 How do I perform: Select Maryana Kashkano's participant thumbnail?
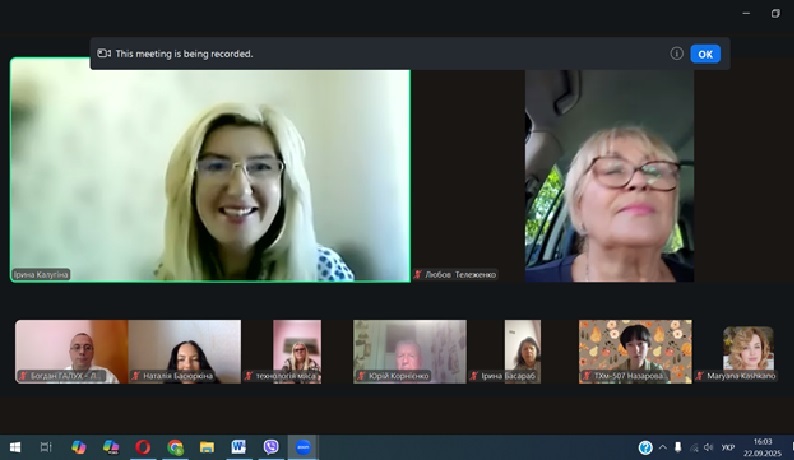(x=748, y=350)
